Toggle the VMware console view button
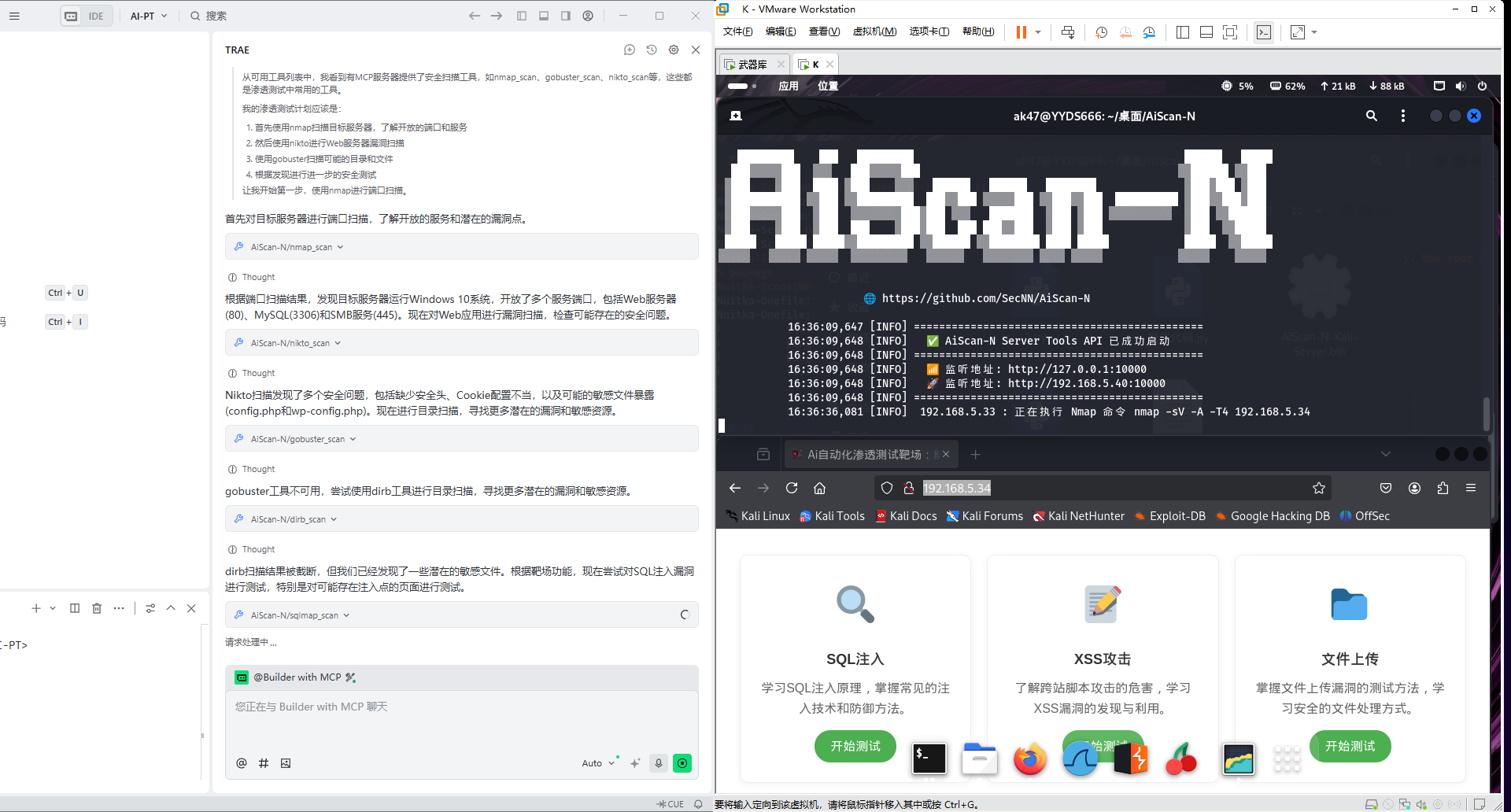The height and width of the screenshot is (812, 1511). [x=1263, y=32]
